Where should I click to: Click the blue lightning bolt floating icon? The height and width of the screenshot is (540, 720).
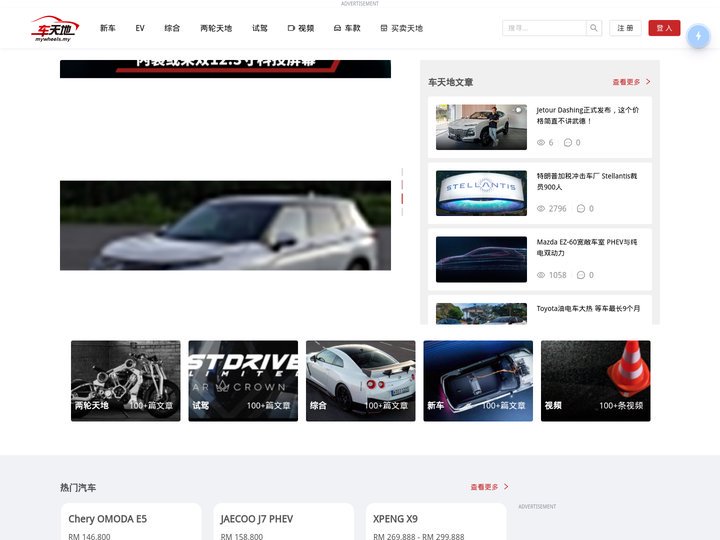(x=698, y=36)
